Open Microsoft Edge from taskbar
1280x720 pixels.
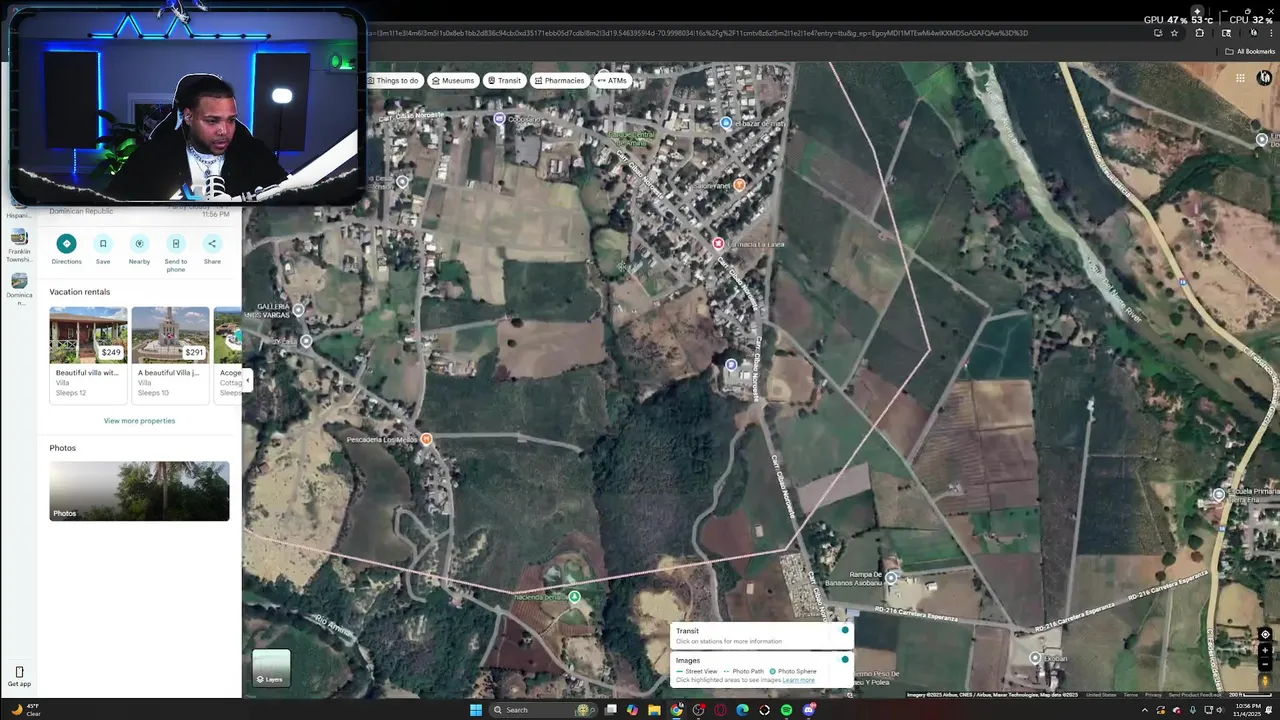coord(742,710)
